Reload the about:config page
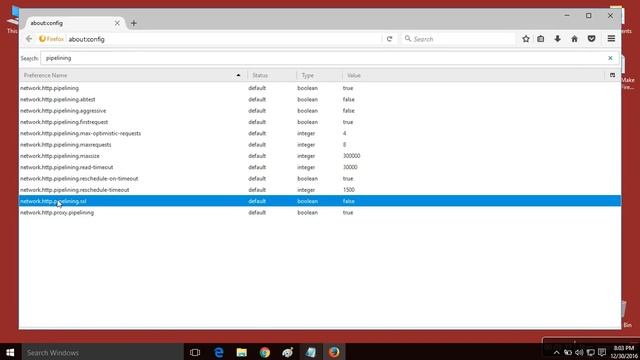 tap(389, 39)
